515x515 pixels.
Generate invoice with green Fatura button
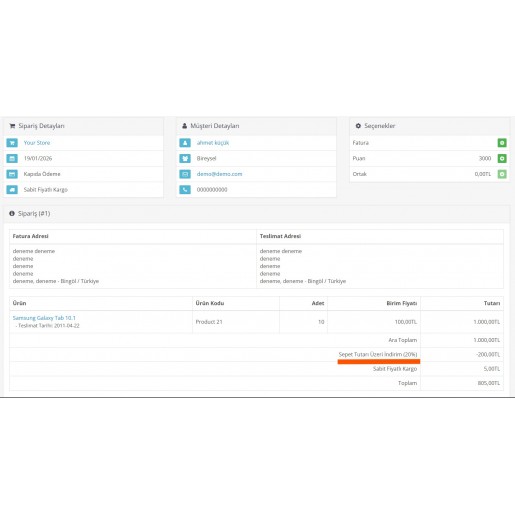502,143
